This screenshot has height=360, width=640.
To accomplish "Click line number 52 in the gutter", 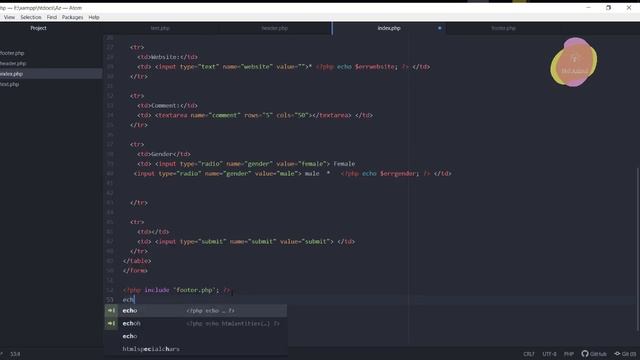I will (109, 290).
